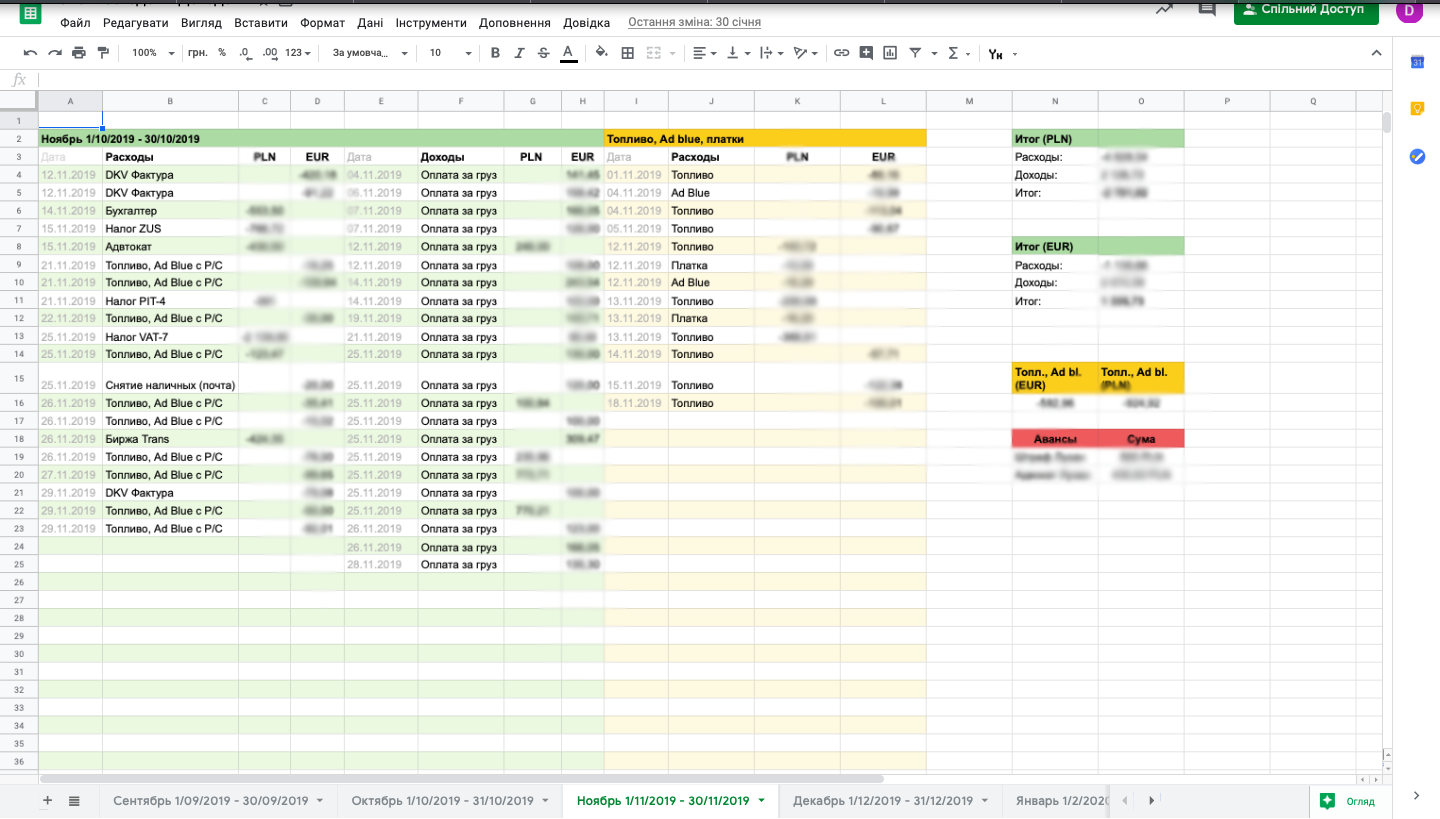Open vertical align dropdown
The width and height of the screenshot is (1440, 819).
738,53
